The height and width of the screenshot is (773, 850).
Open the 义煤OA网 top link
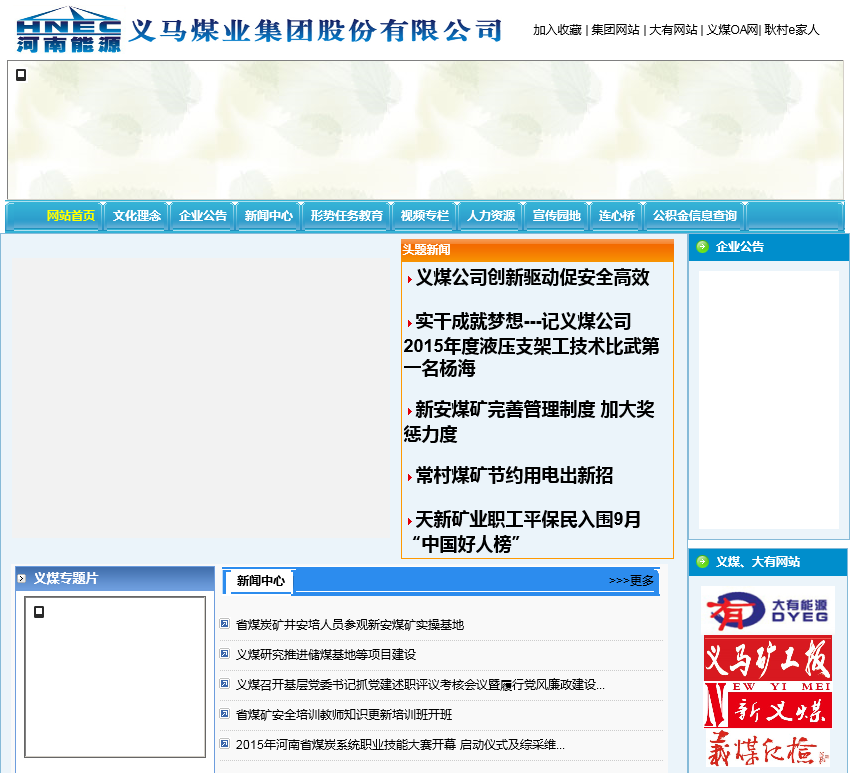732,30
